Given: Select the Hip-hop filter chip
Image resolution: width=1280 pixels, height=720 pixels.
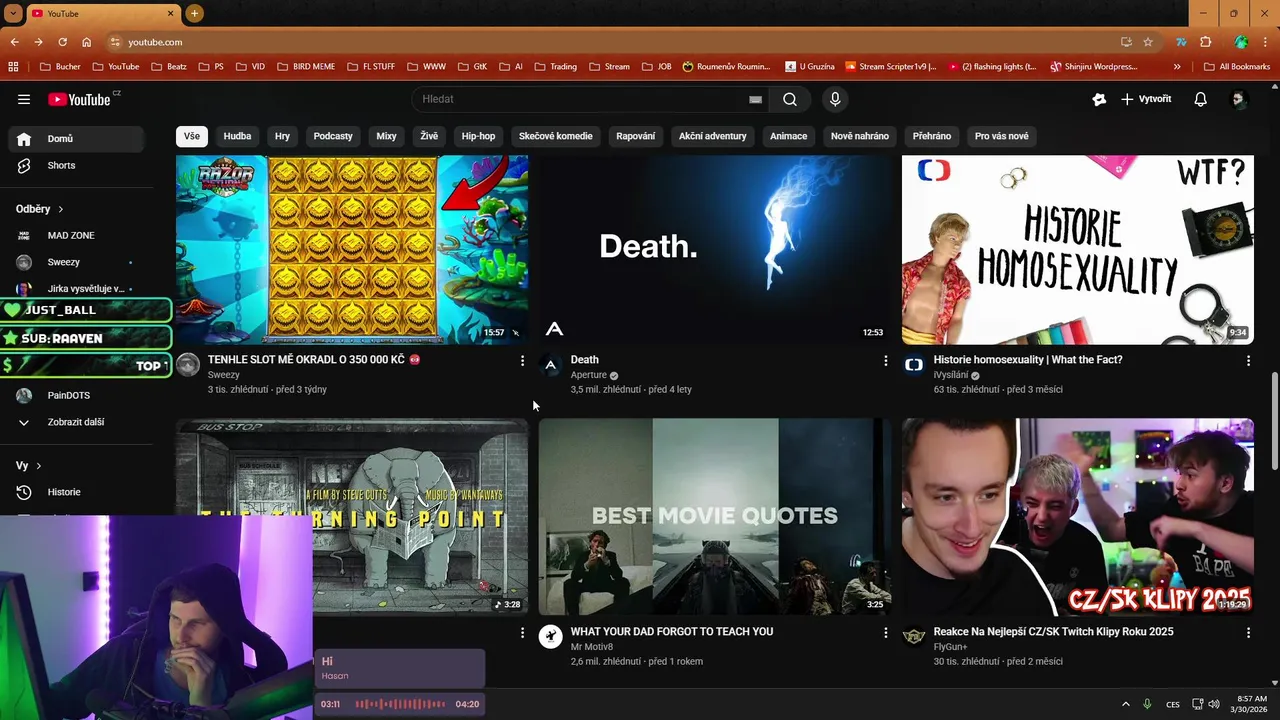Looking at the screenshot, I should (478, 136).
